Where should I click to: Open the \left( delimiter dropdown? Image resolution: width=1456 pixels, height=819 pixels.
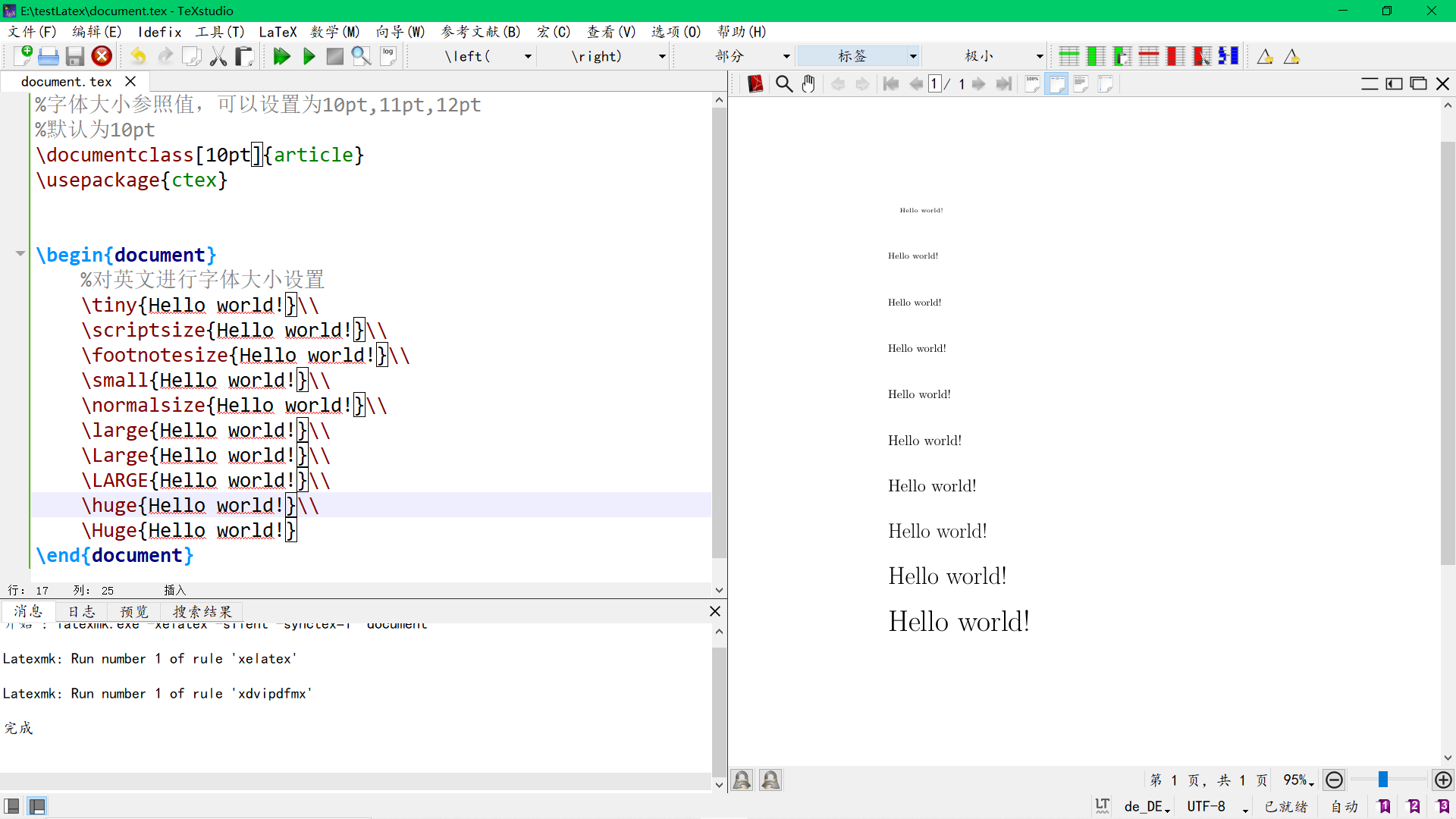click(x=528, y=56)
